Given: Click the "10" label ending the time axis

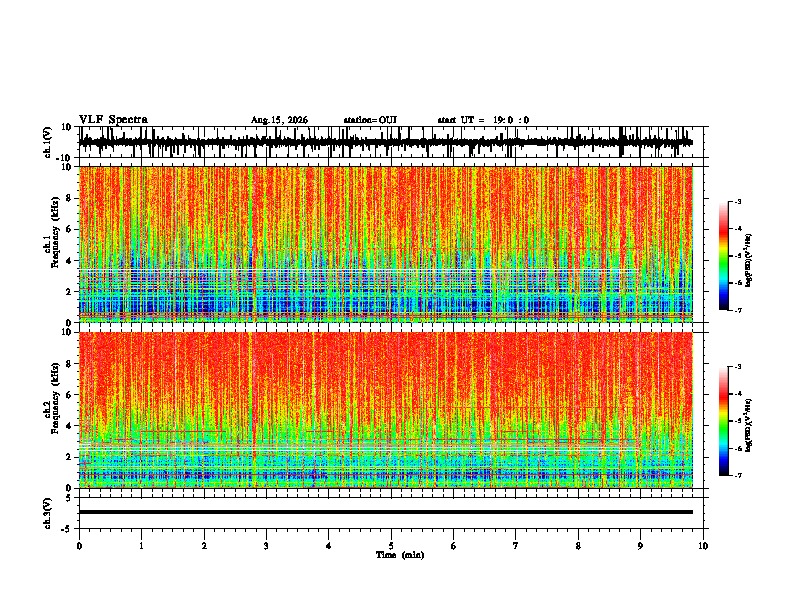Looking at the screenshot, I should pos(703,546).
